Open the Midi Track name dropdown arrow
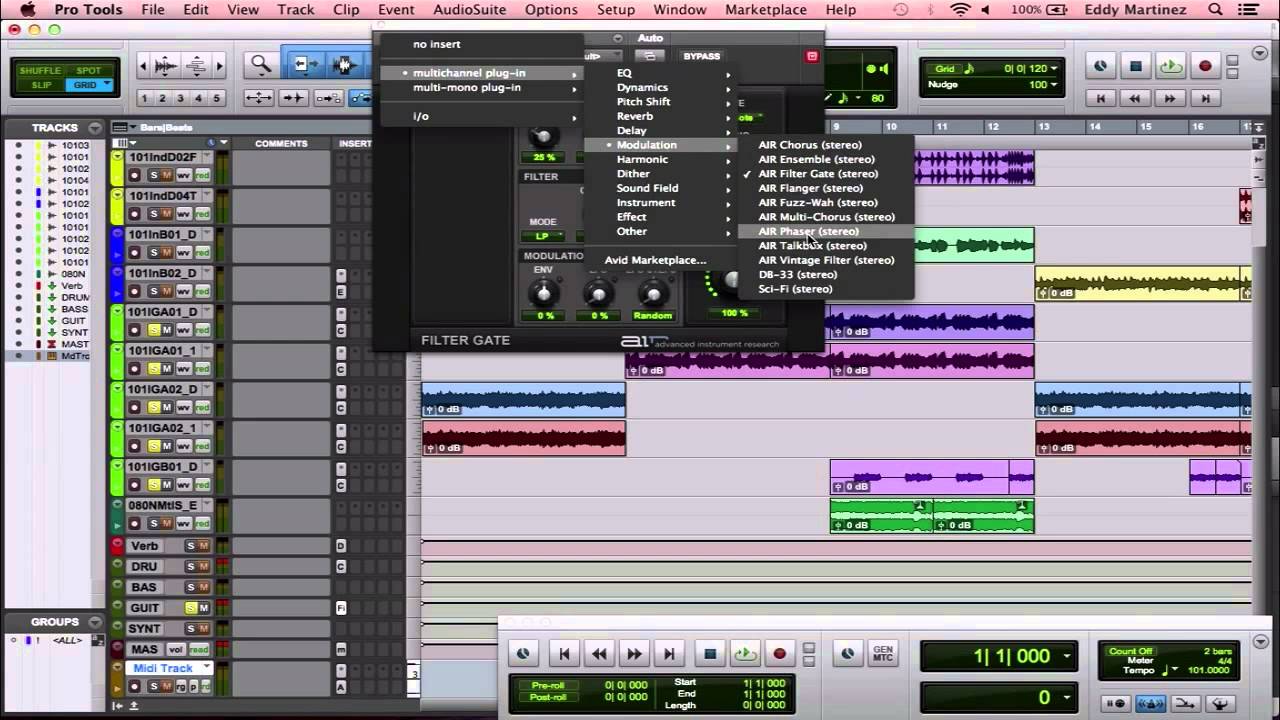 click(x=207, y=668)
